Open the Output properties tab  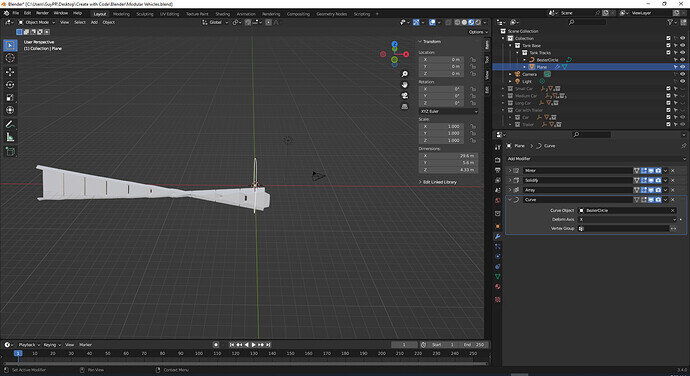tap(497, 170)
